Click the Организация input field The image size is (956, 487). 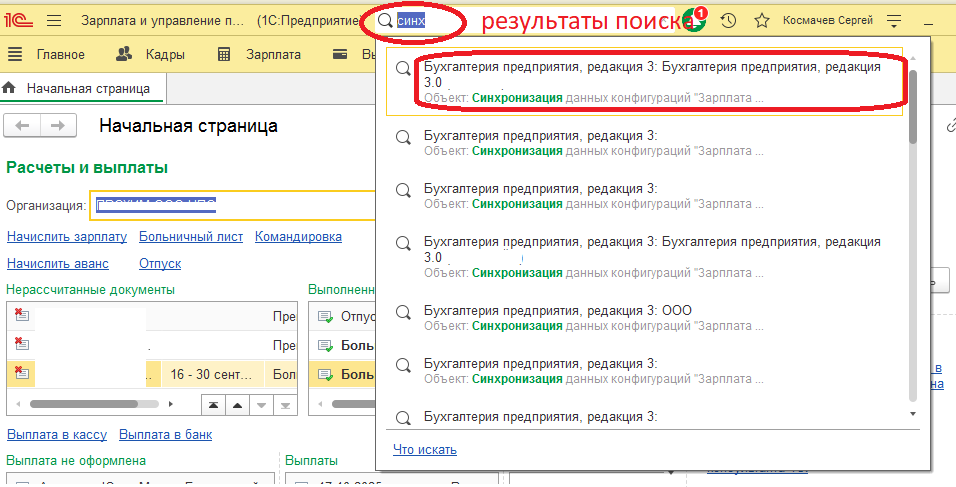pos(232,205)
